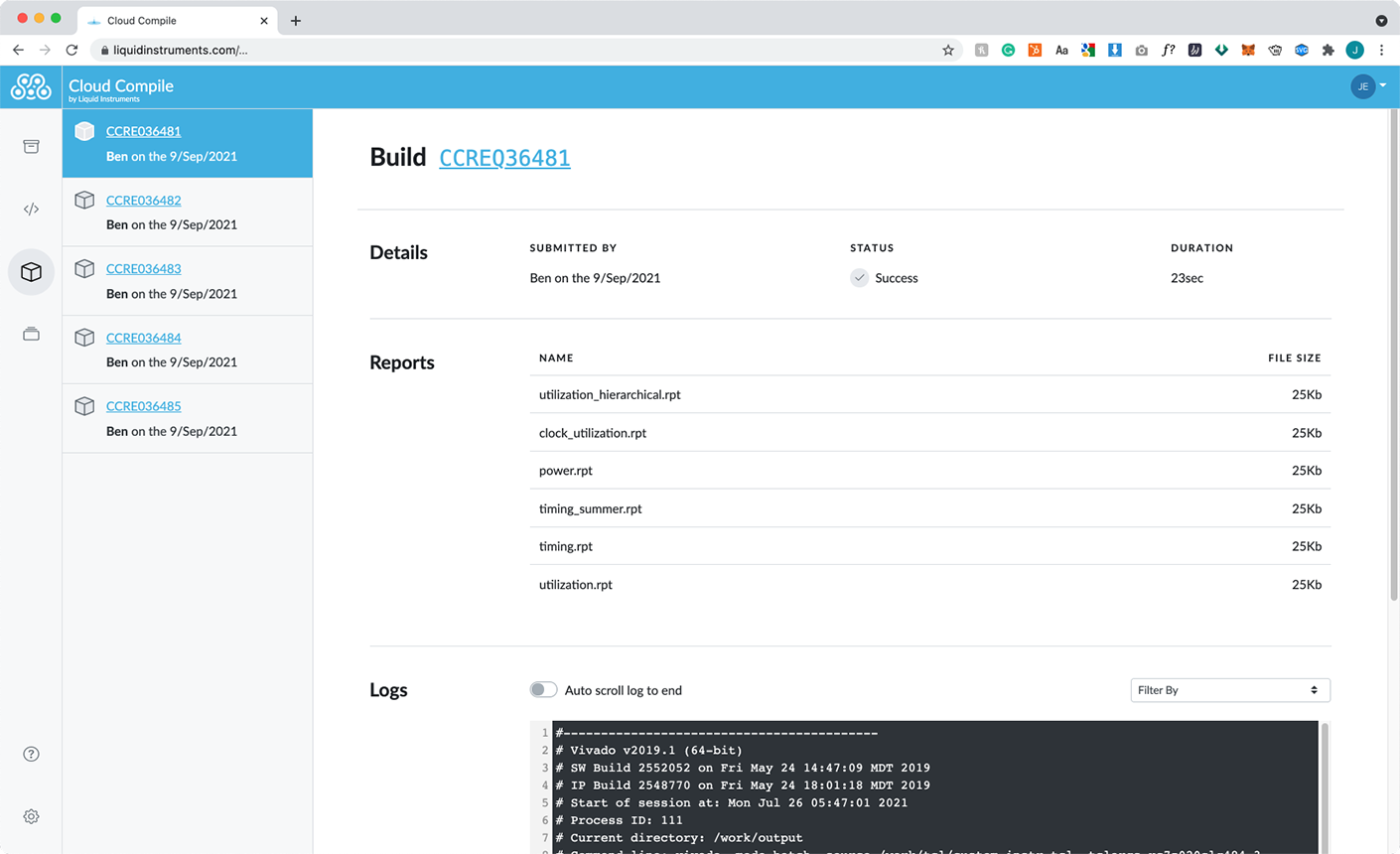Viewport: 1400px width, 854px height.
Task: Toggle Auto scroll log to end
Action: pos(543,690)
